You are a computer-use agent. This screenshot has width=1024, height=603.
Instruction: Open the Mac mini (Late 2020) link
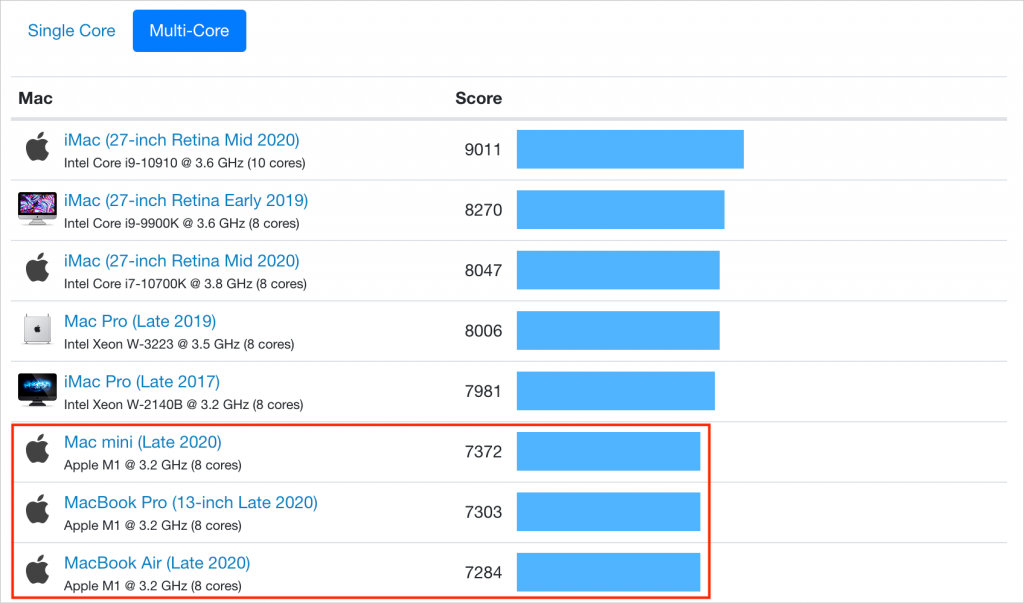coord(142,442)
